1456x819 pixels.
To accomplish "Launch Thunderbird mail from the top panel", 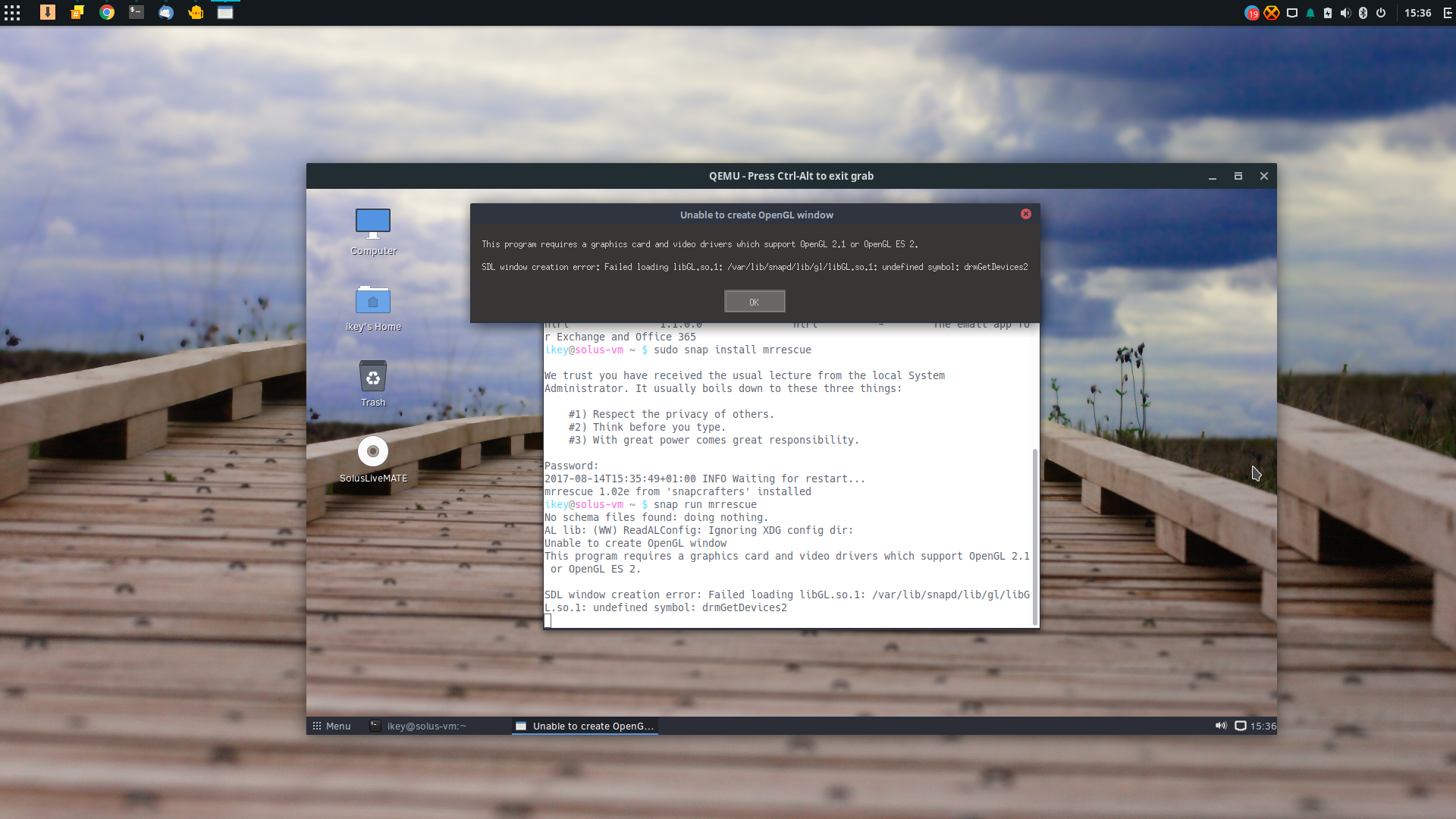I will coord(166,12).
